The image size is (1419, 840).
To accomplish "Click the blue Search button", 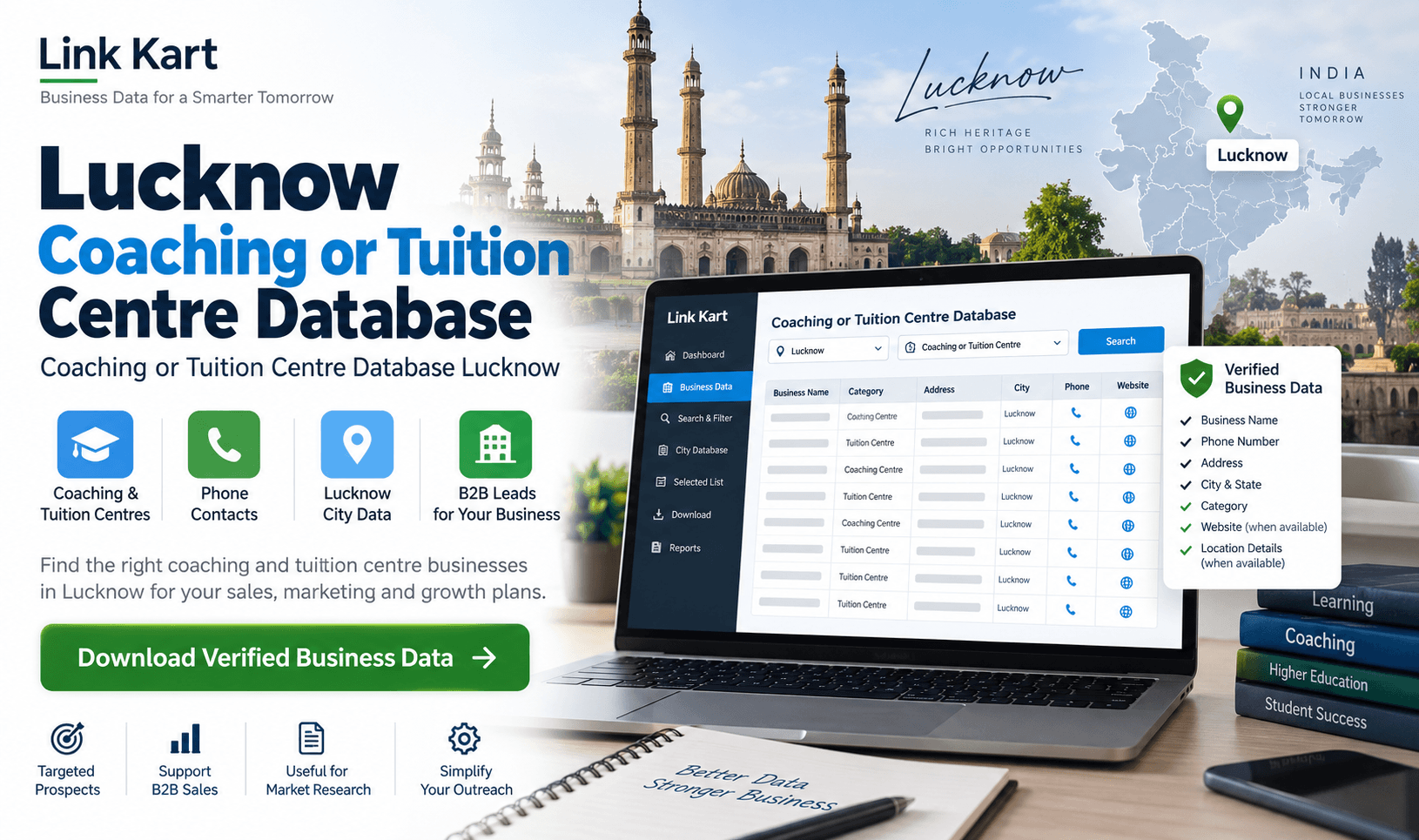I will tap(1120, 340).
